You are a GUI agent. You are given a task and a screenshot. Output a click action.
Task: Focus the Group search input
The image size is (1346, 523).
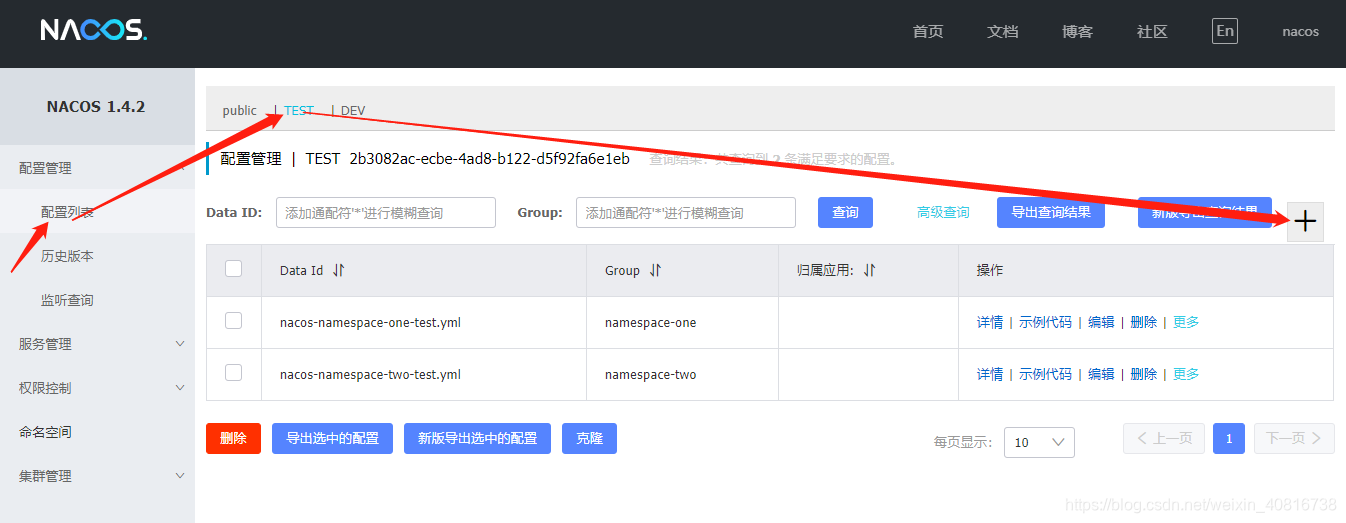686,212
